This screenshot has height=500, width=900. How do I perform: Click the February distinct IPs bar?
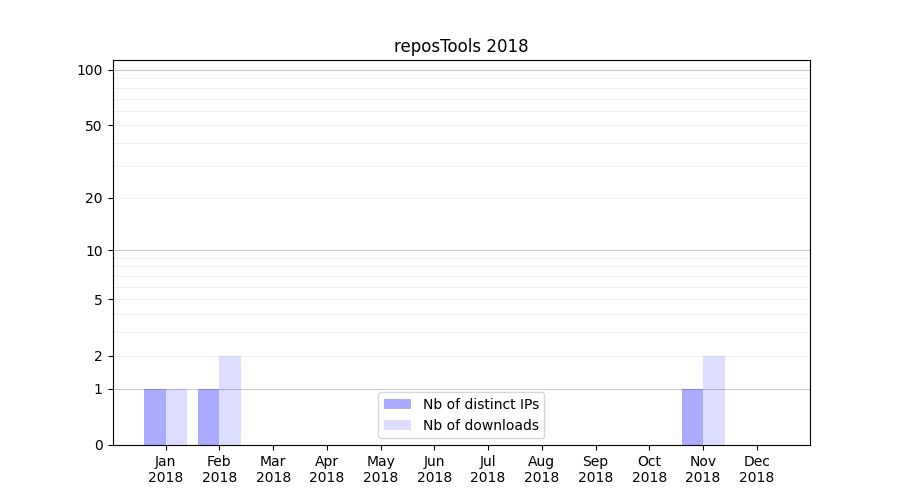tap(208, 417)
